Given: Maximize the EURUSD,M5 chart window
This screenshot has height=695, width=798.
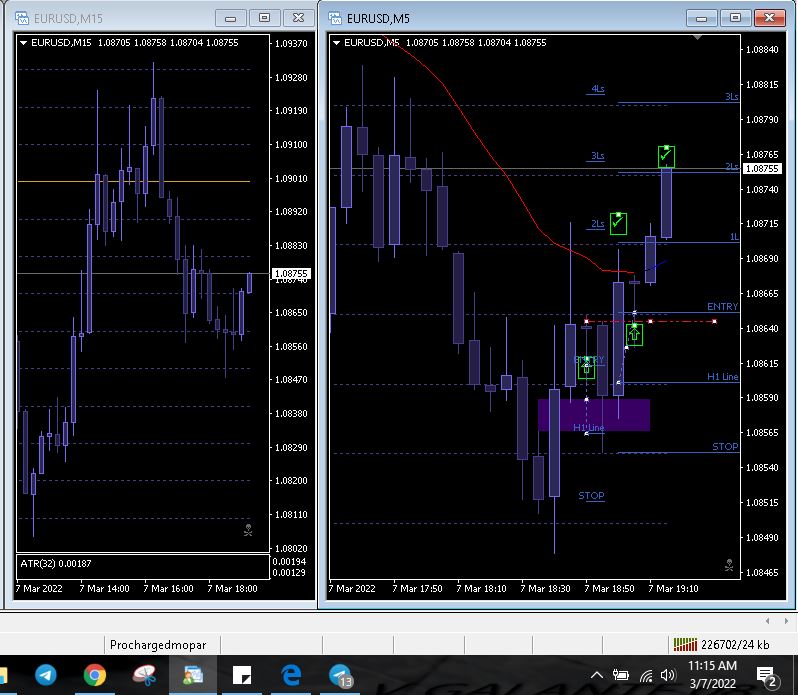Looking at the screenshot, I should click(735, 18).
